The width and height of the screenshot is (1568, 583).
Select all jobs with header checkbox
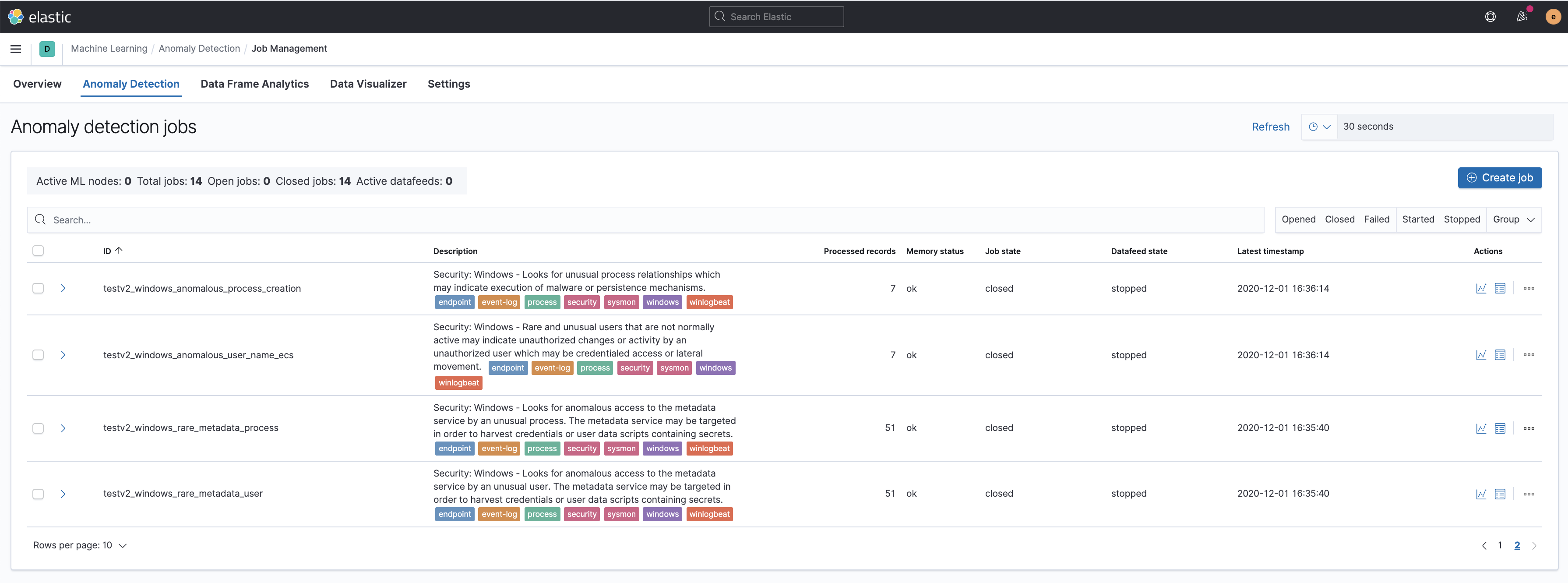pos(39,251)
